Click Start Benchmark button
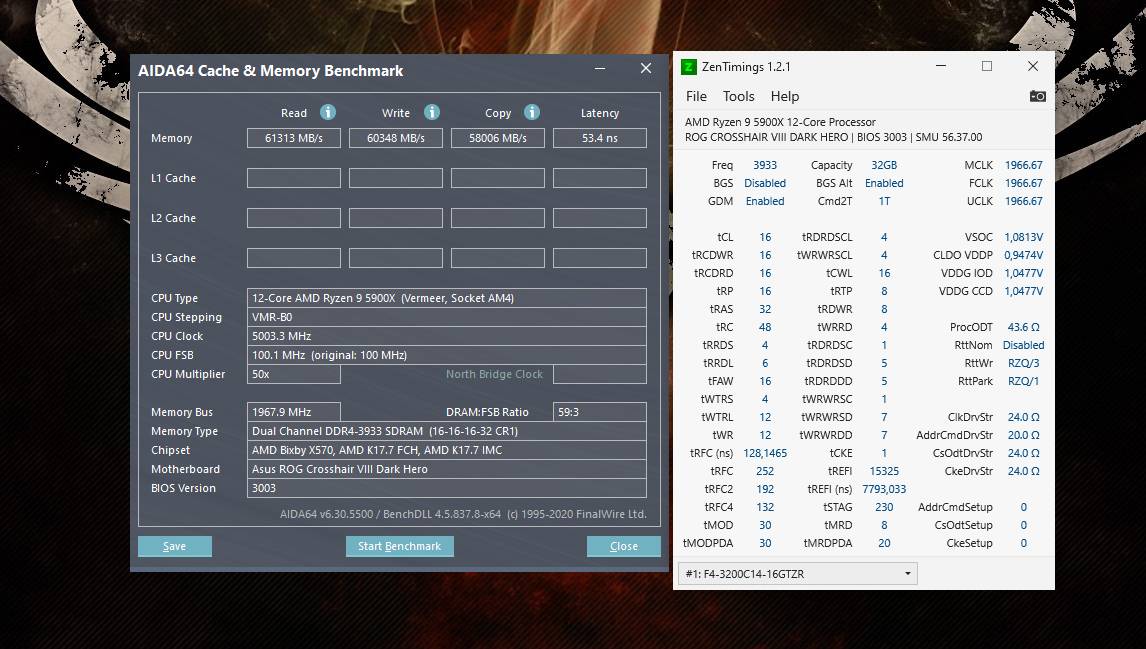Image resolution: width=1146 pixels, height=649 pixels. pos(400,546)
